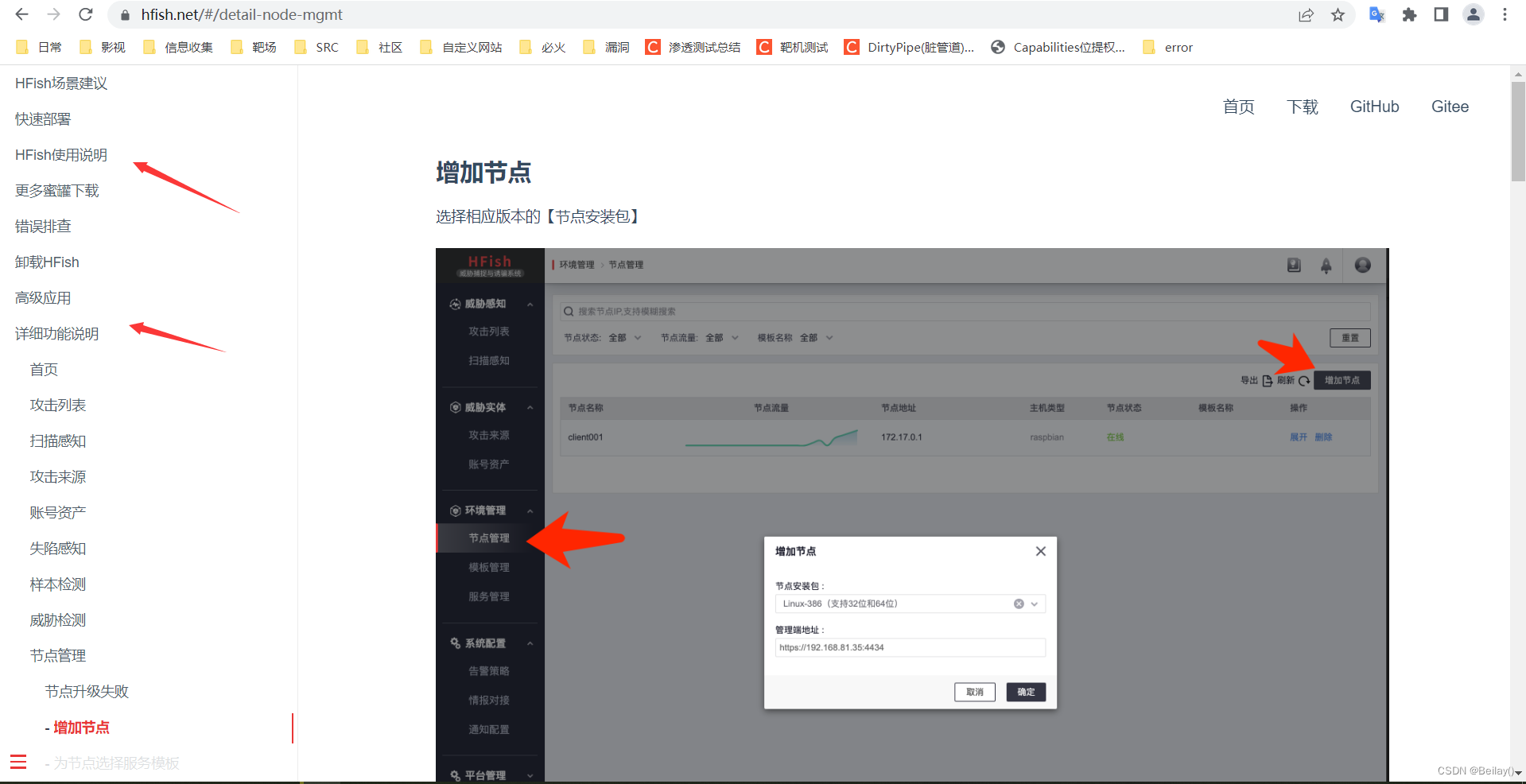Open the Chrome profile avatar
This screenshot has width=1526, height=784.
[1474, 15]
